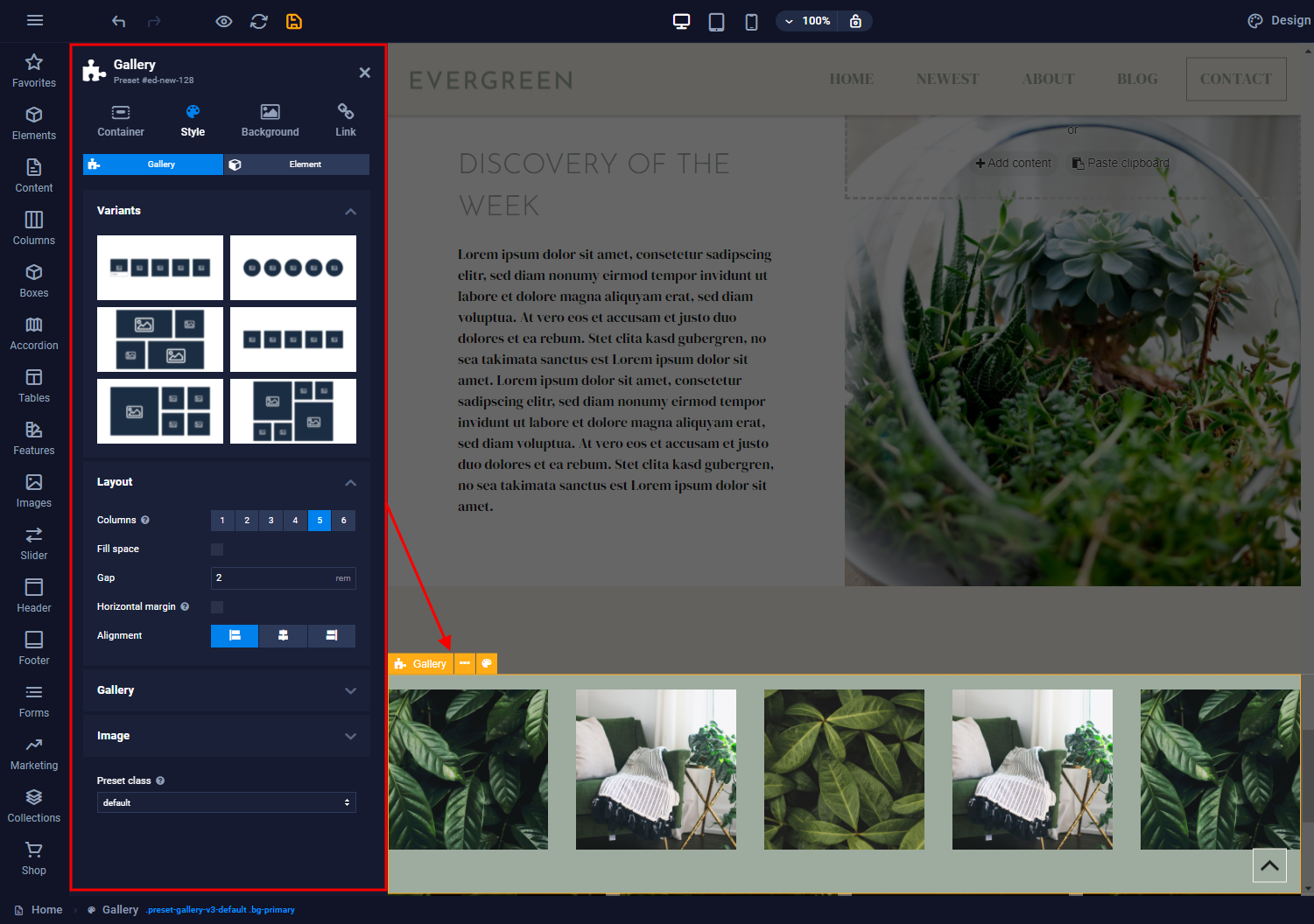
Task: Toggle the preview eye icon
Action: [224, 21]
